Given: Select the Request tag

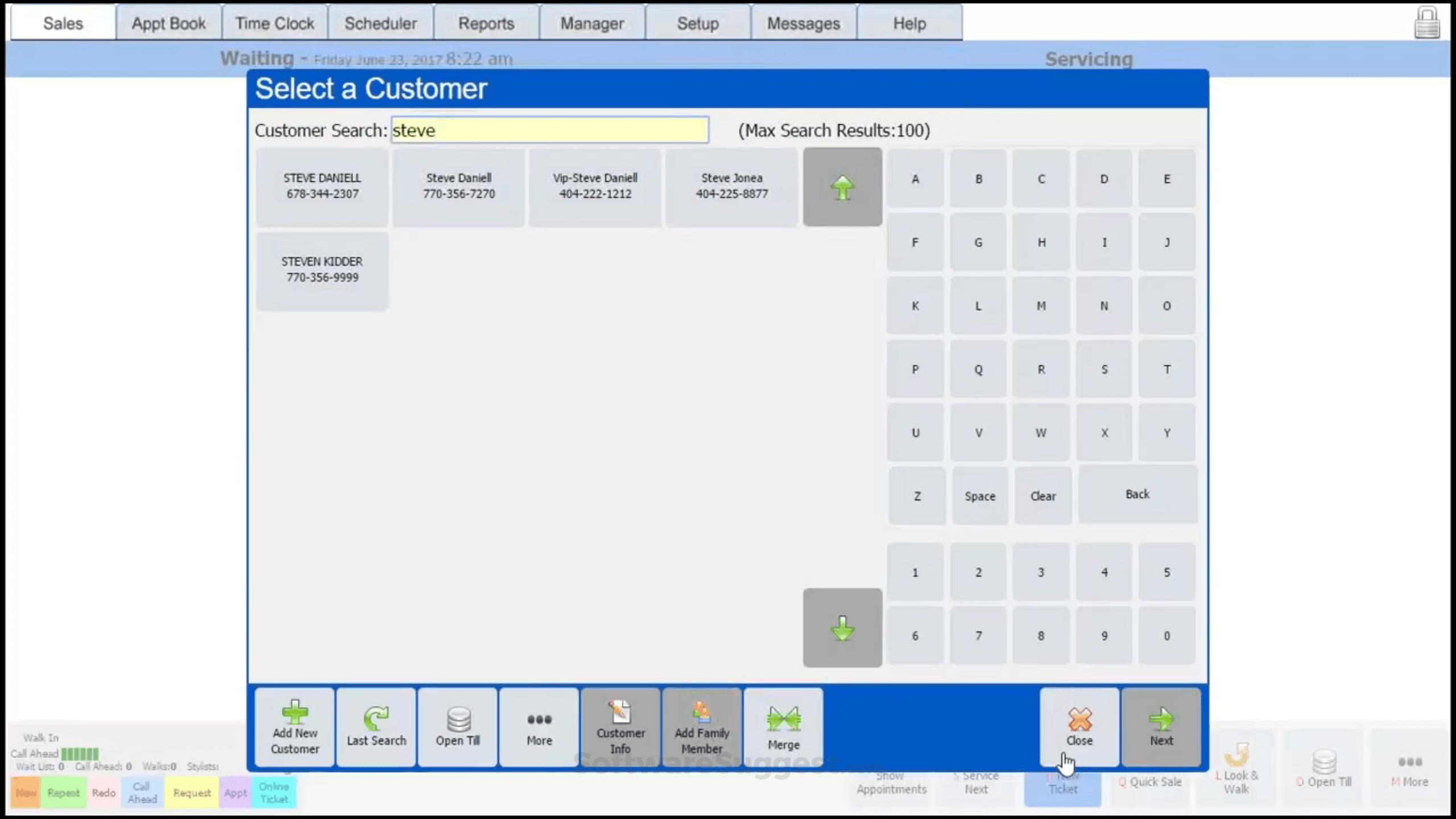Looking at the screenshot, I should tap(192, 792).
